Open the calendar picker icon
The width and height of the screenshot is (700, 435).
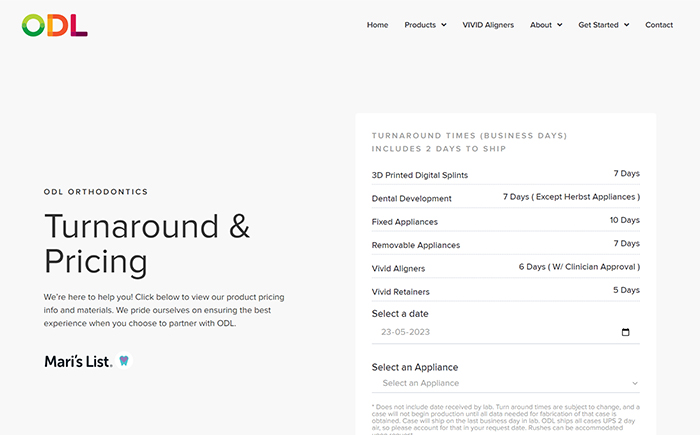pos(625,332)
